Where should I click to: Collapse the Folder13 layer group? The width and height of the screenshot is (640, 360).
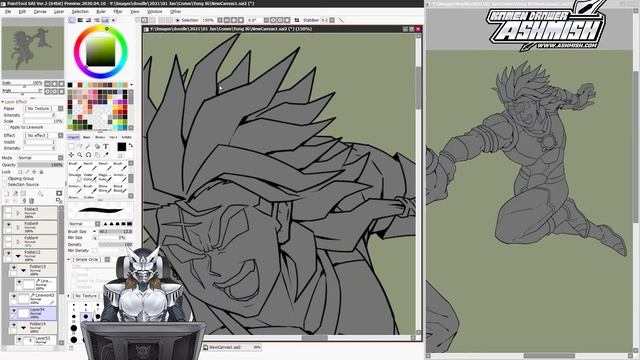point(23,270)
